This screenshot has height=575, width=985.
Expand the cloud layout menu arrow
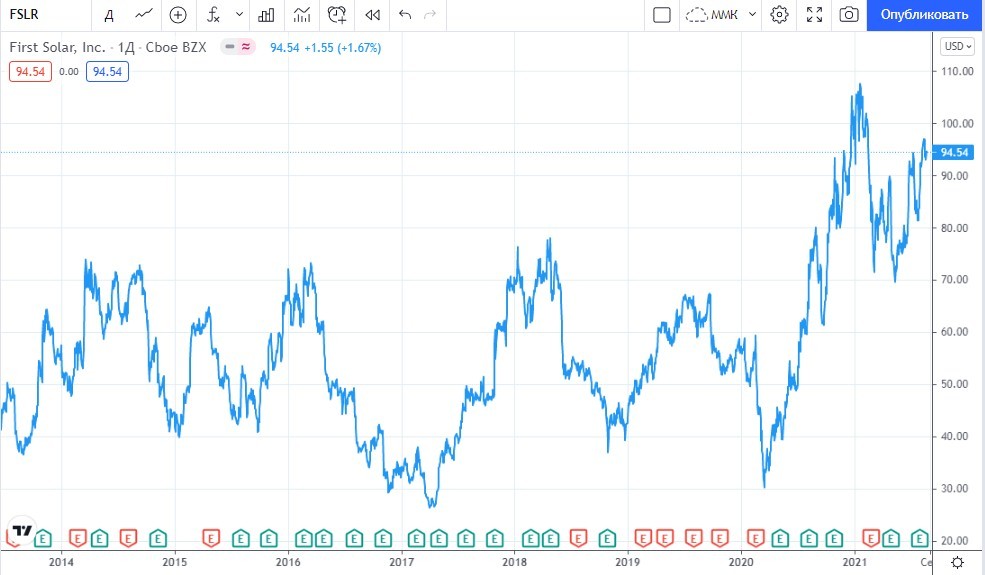tap(752, 15)
